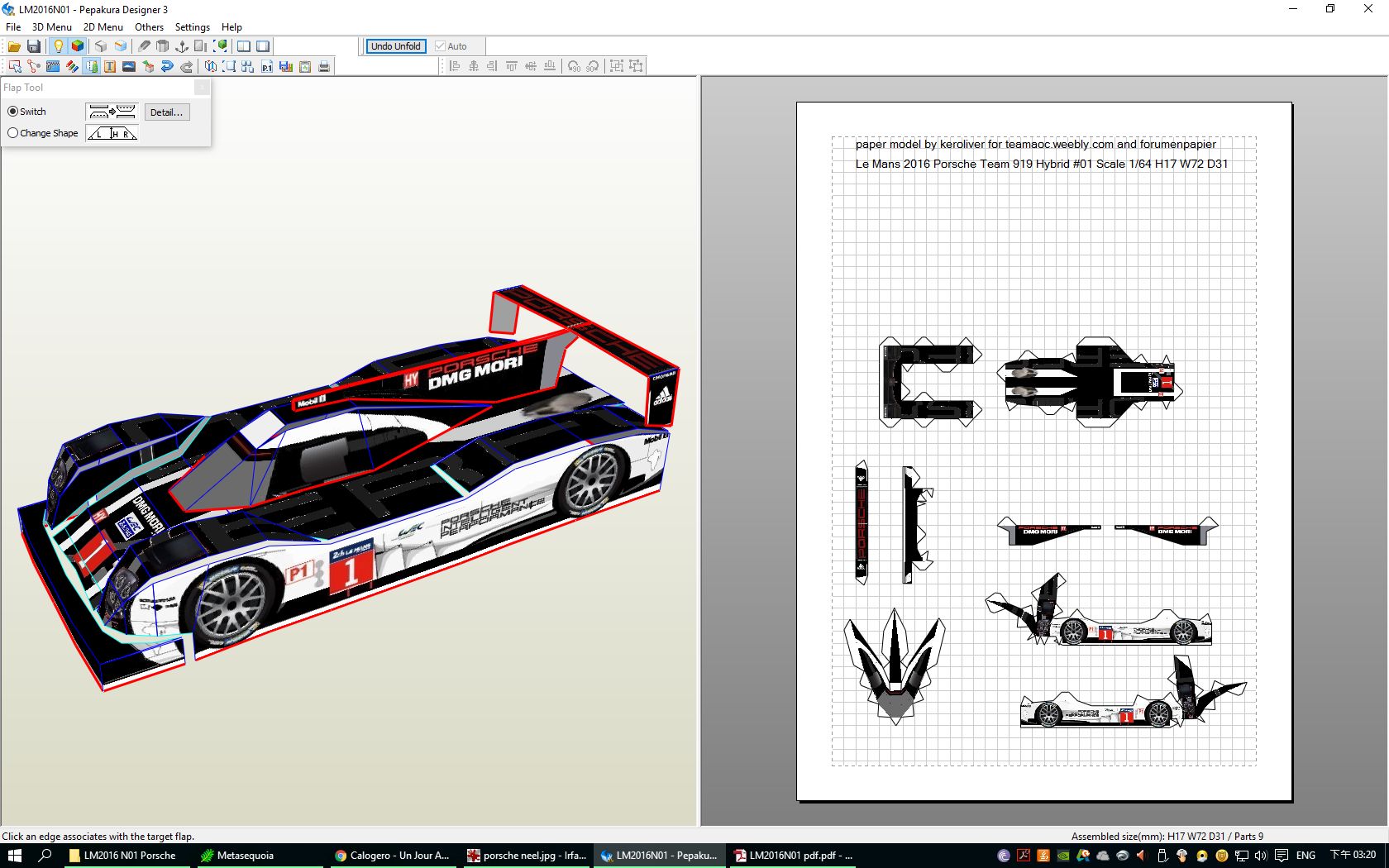Click the Save floppy disk icon
Screen dimensions: 1389x868
pyautogui.click(x=34, y=46)
